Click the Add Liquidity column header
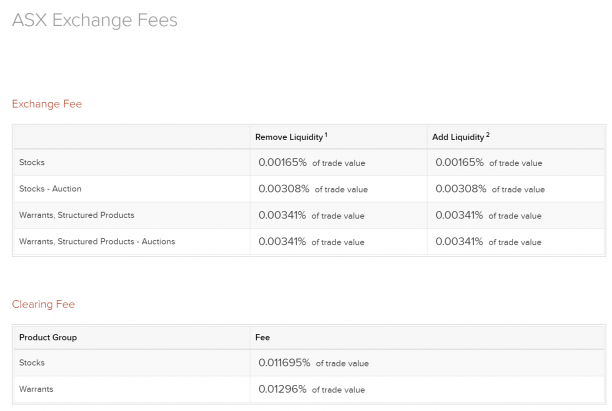 (458, 137)
